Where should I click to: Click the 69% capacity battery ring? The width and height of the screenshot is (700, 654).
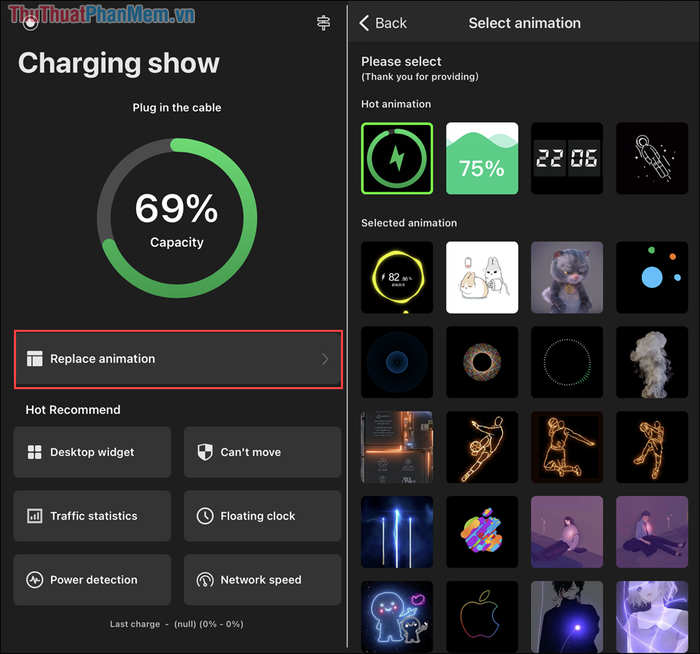click(176, 217)
